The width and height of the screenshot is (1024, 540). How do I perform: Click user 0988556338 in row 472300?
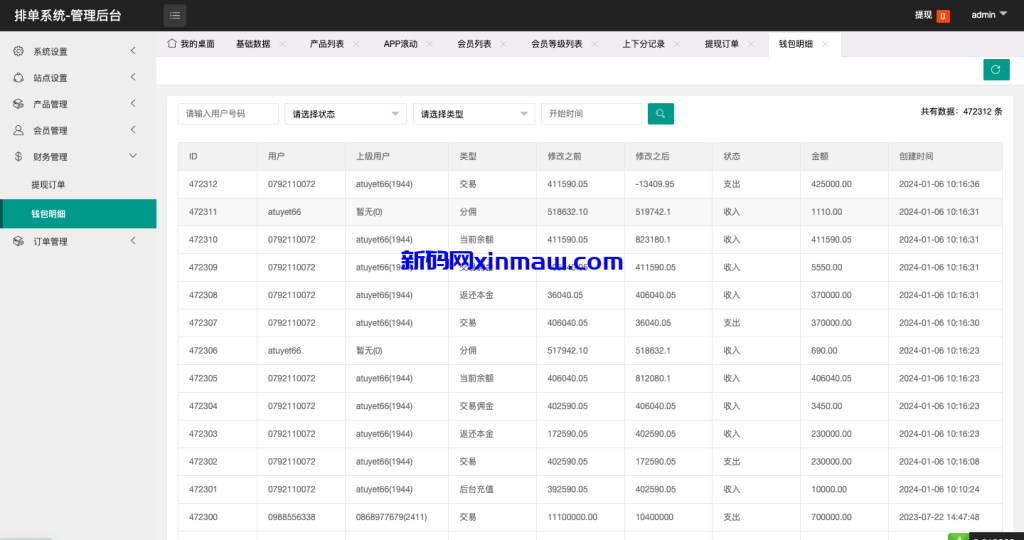(x=291, y=517)
